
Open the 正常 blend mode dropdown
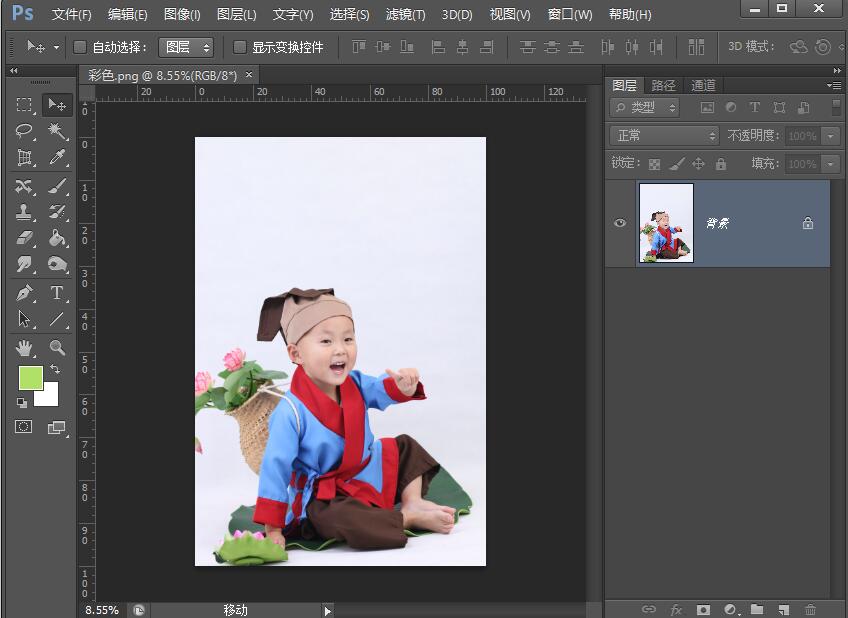tap(665, 135)
